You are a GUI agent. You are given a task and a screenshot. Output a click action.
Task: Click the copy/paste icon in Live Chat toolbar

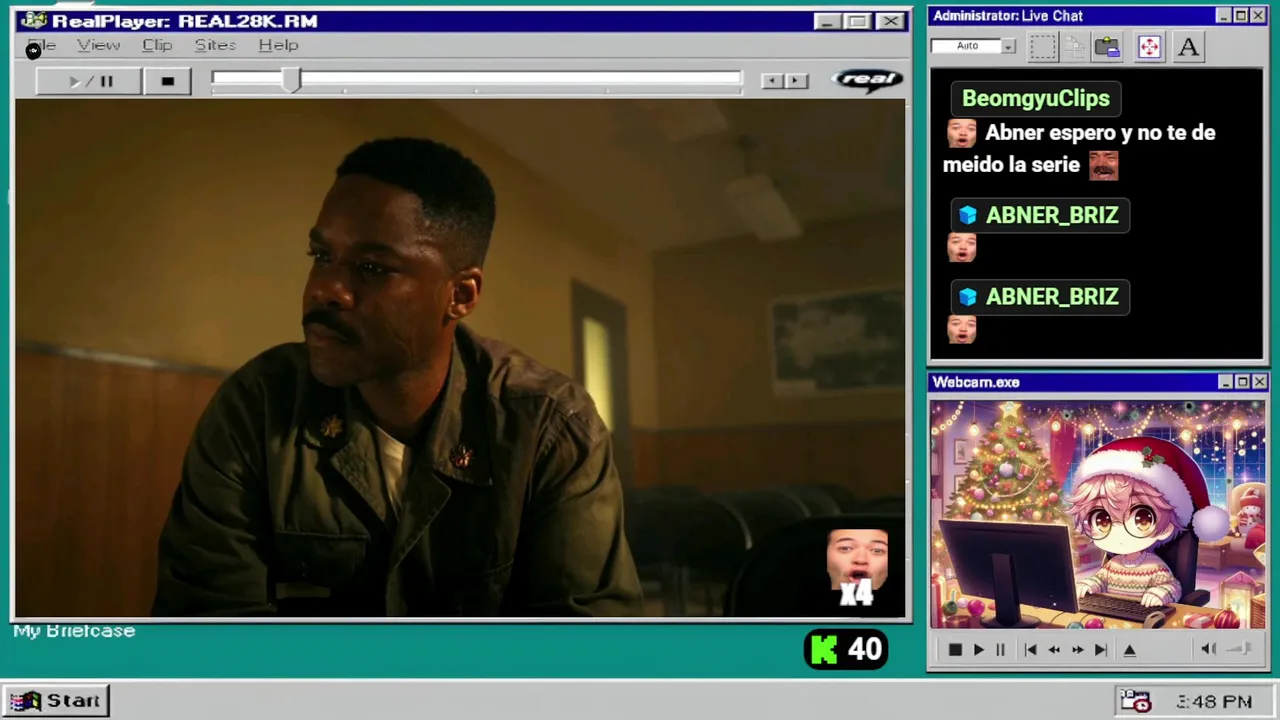pos(1075,46)
